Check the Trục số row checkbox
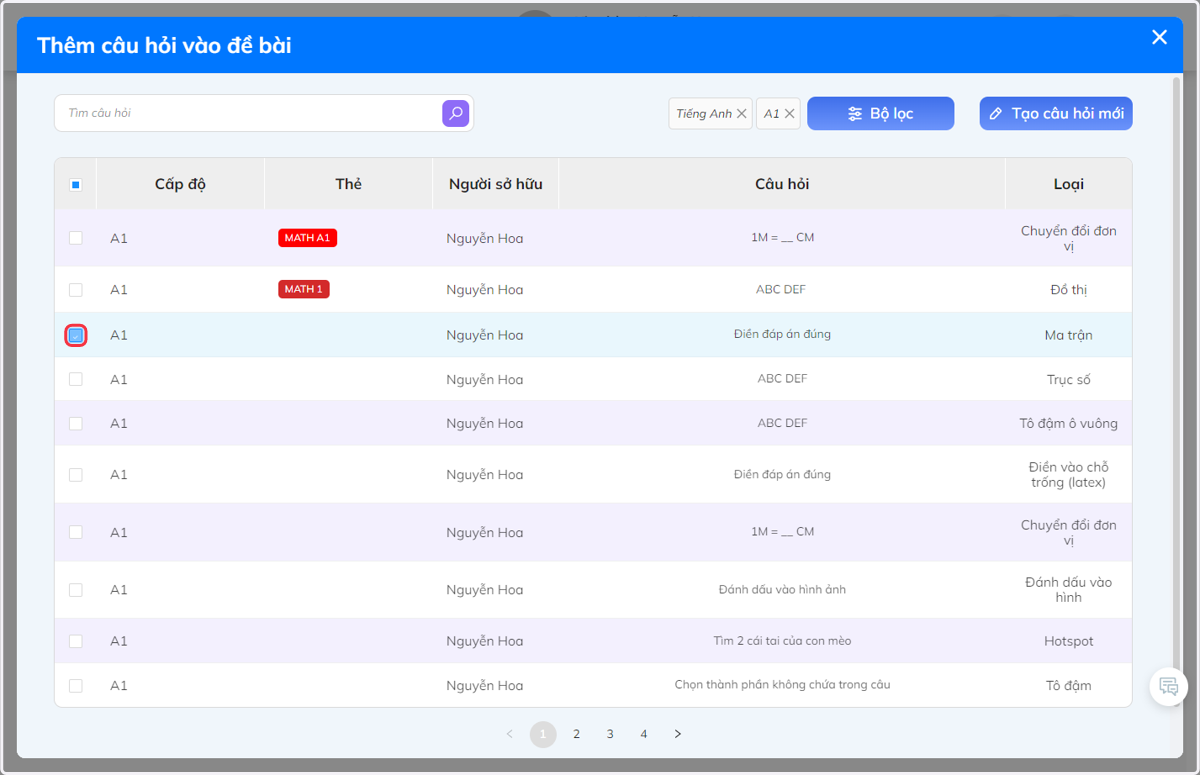Screen dimensions: 1200x775 coord(76,380)
